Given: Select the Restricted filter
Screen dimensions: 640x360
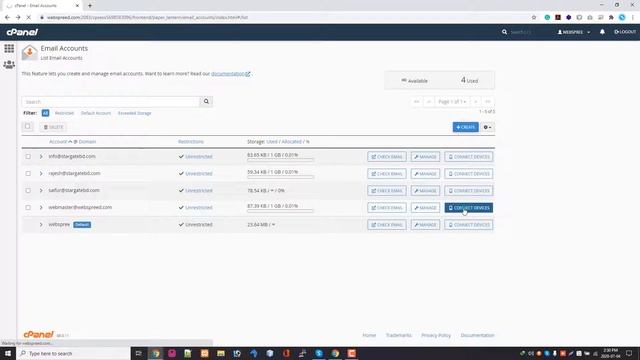Looking at the screenshot, I should pos(64,113).
